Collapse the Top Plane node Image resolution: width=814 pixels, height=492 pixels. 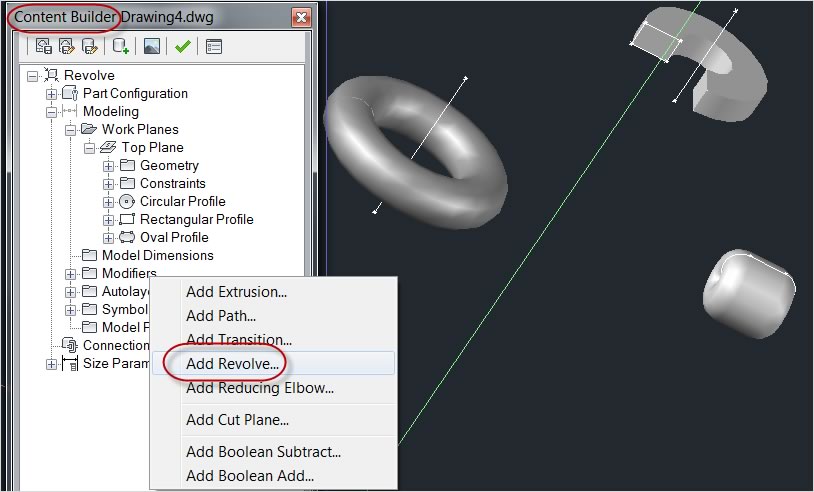(90, 147)
